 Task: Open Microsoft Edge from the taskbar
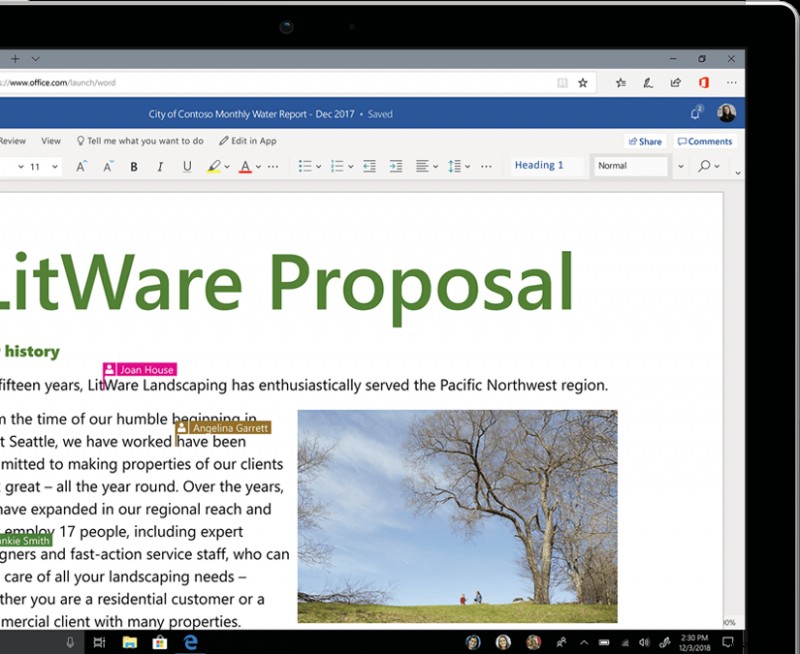tap(189, 643)
